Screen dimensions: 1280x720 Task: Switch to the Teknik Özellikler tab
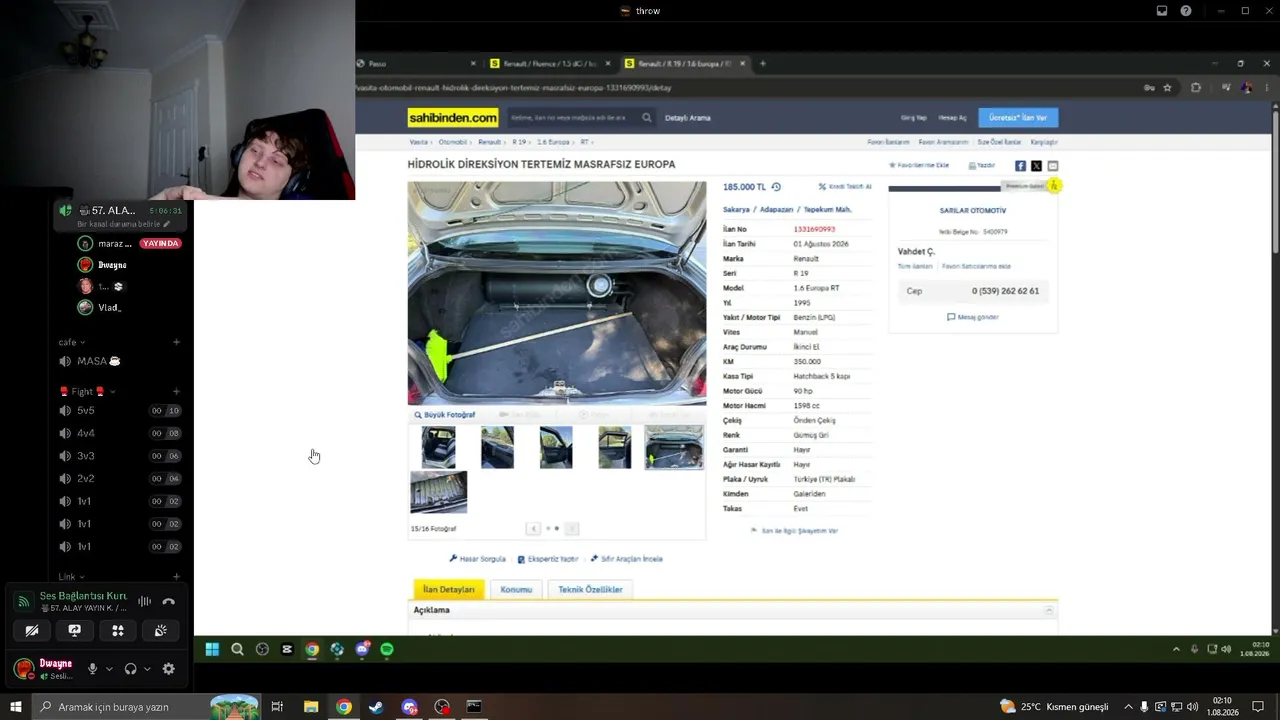590,589
